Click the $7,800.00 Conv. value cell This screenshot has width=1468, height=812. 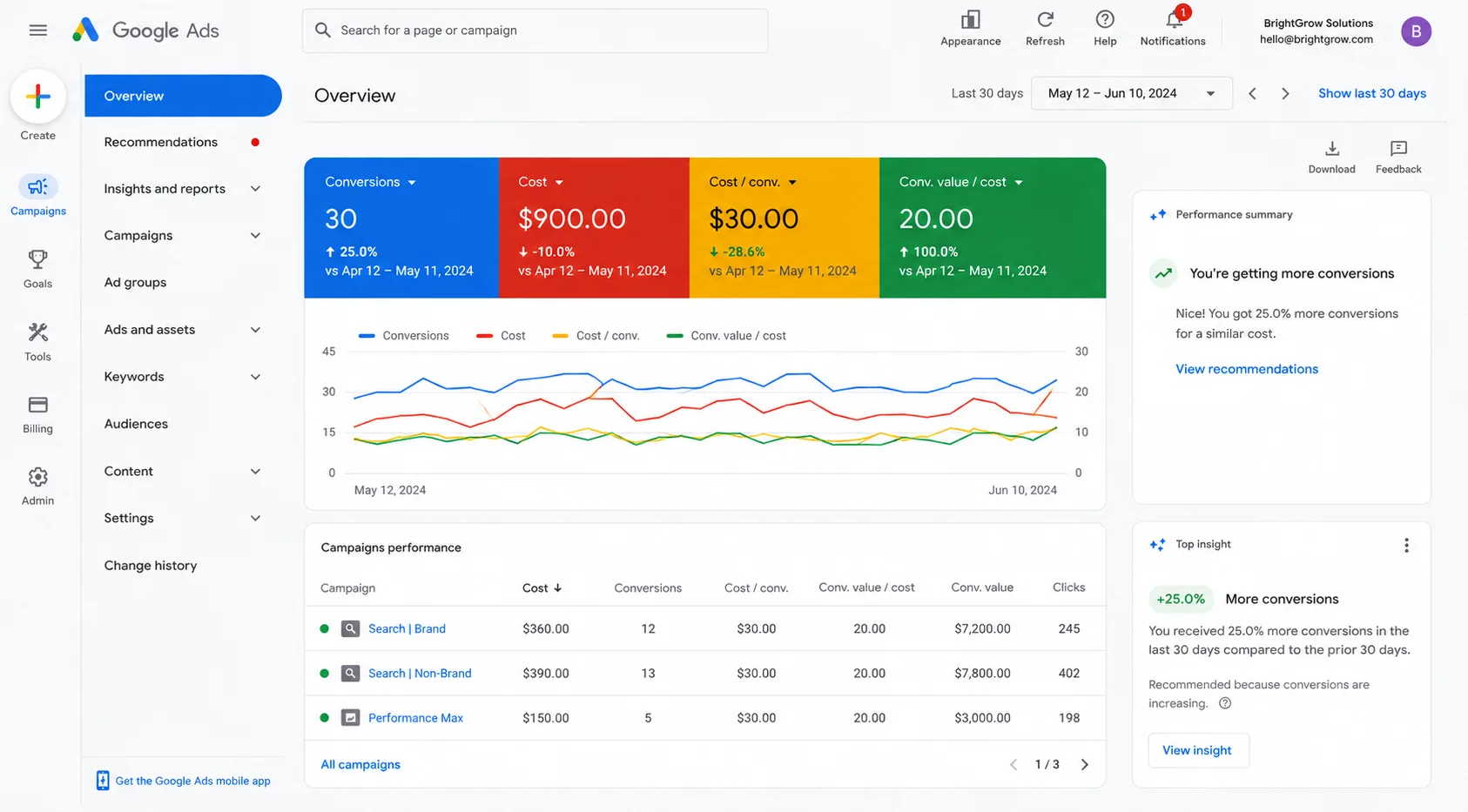[x=982, y=674]
